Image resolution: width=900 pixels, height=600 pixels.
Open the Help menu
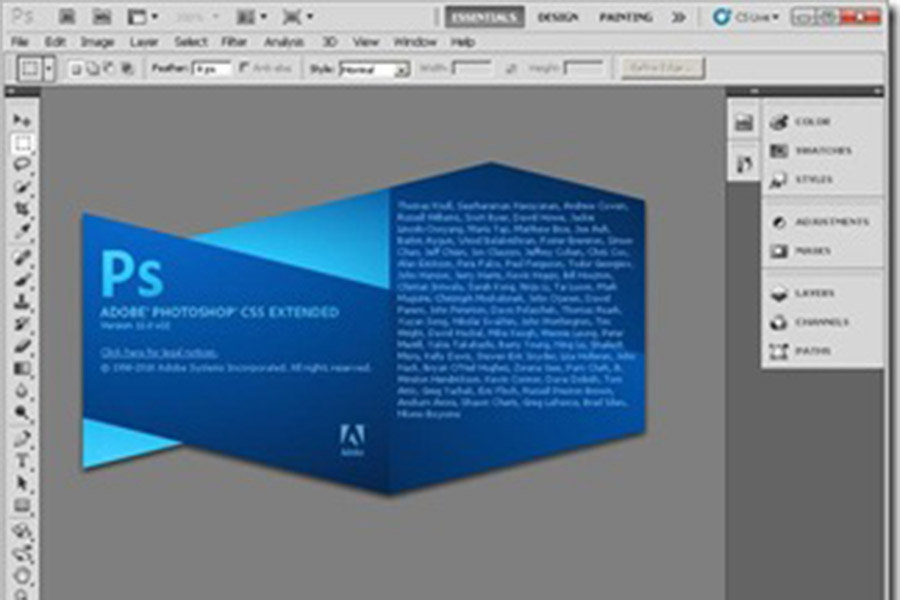click(x=463, y=42)
